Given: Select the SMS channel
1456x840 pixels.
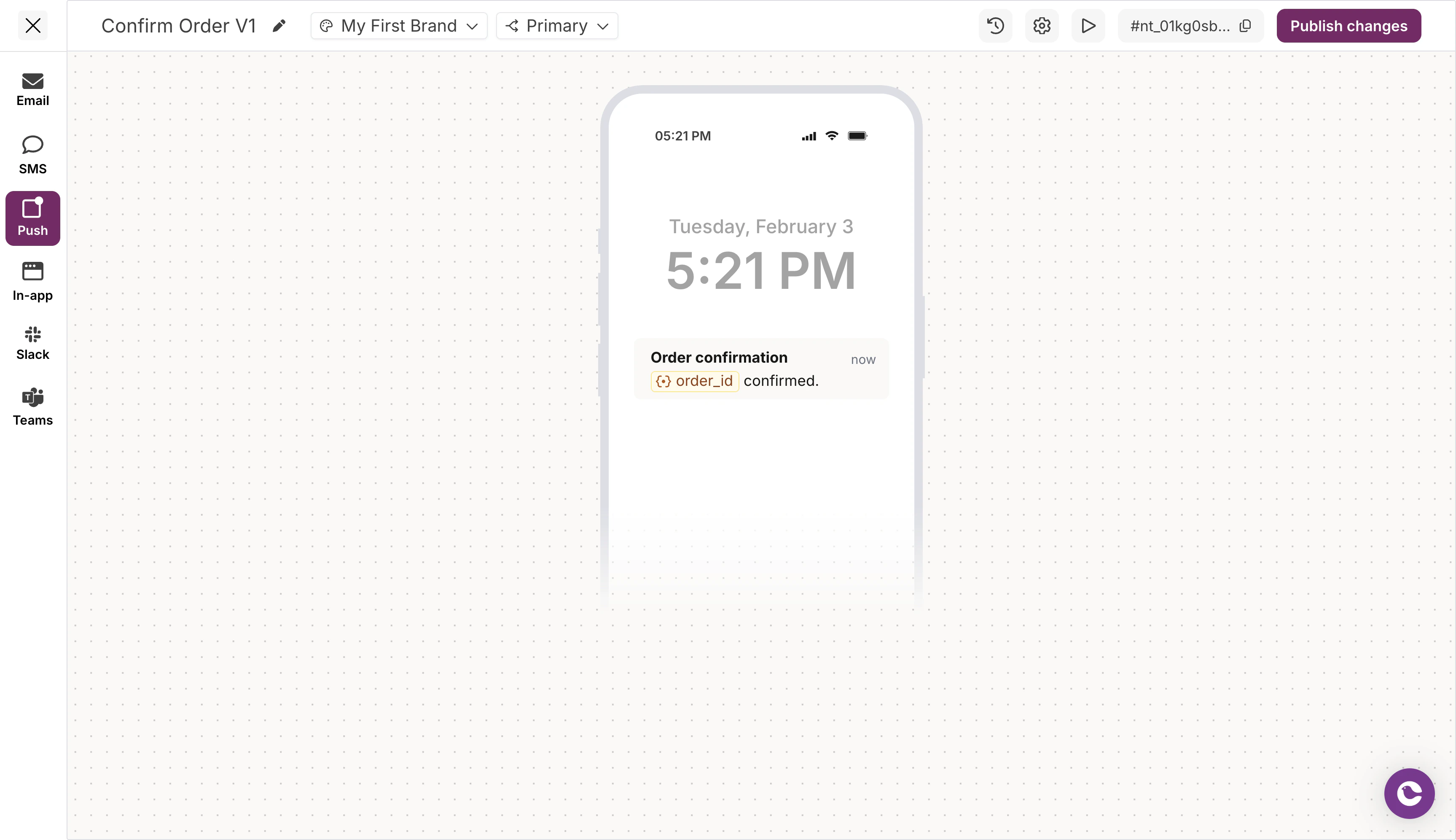Looking at the screenshot, I should 32,154.
